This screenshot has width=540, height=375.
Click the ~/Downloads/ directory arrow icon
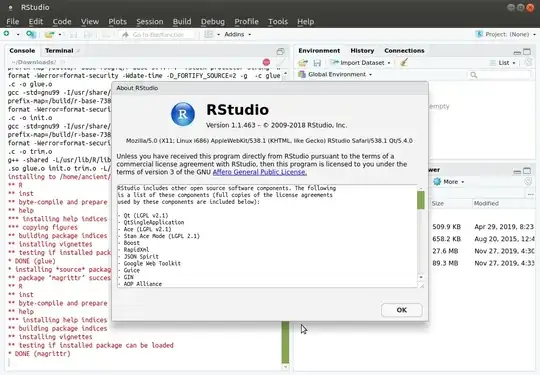click(x=63, y=62)
